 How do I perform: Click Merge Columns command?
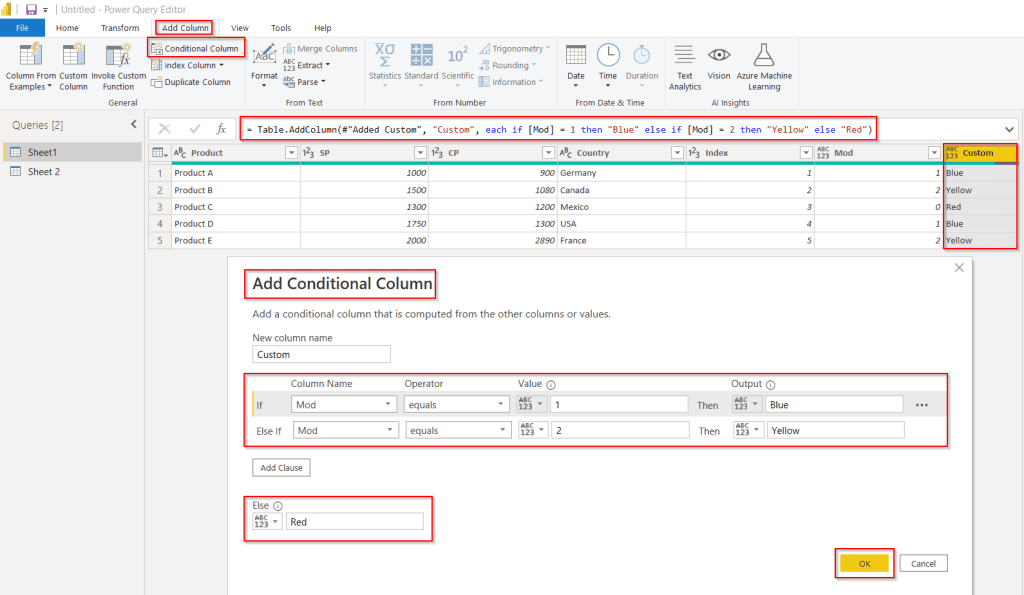(x=321, y=48)
